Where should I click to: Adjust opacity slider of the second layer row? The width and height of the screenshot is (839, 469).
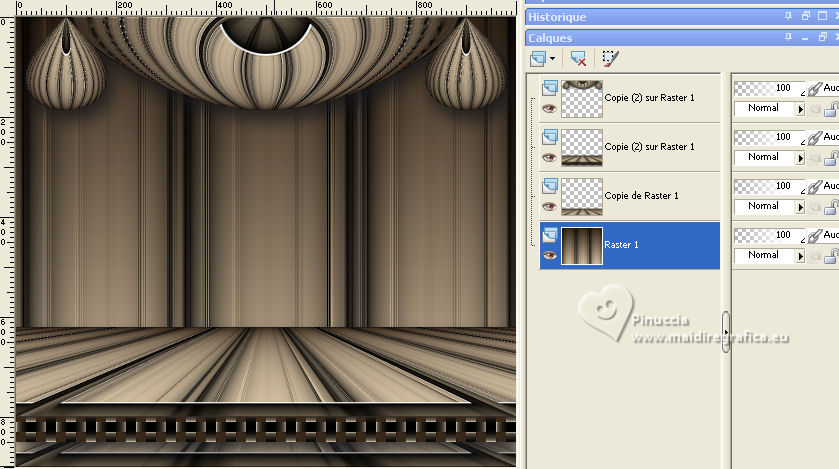tap(769, 137)
